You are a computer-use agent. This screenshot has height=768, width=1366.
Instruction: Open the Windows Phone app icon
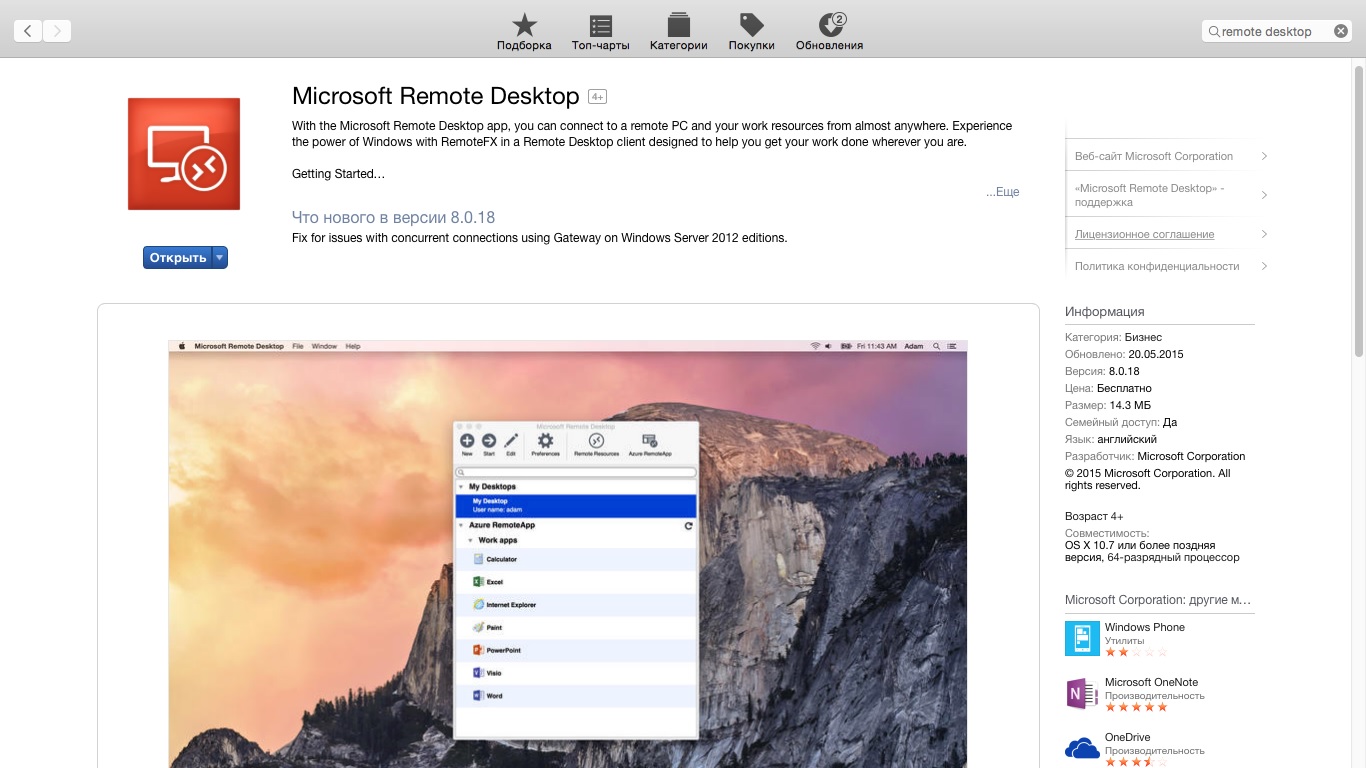pyautogui.click(x=1082, y=638)
